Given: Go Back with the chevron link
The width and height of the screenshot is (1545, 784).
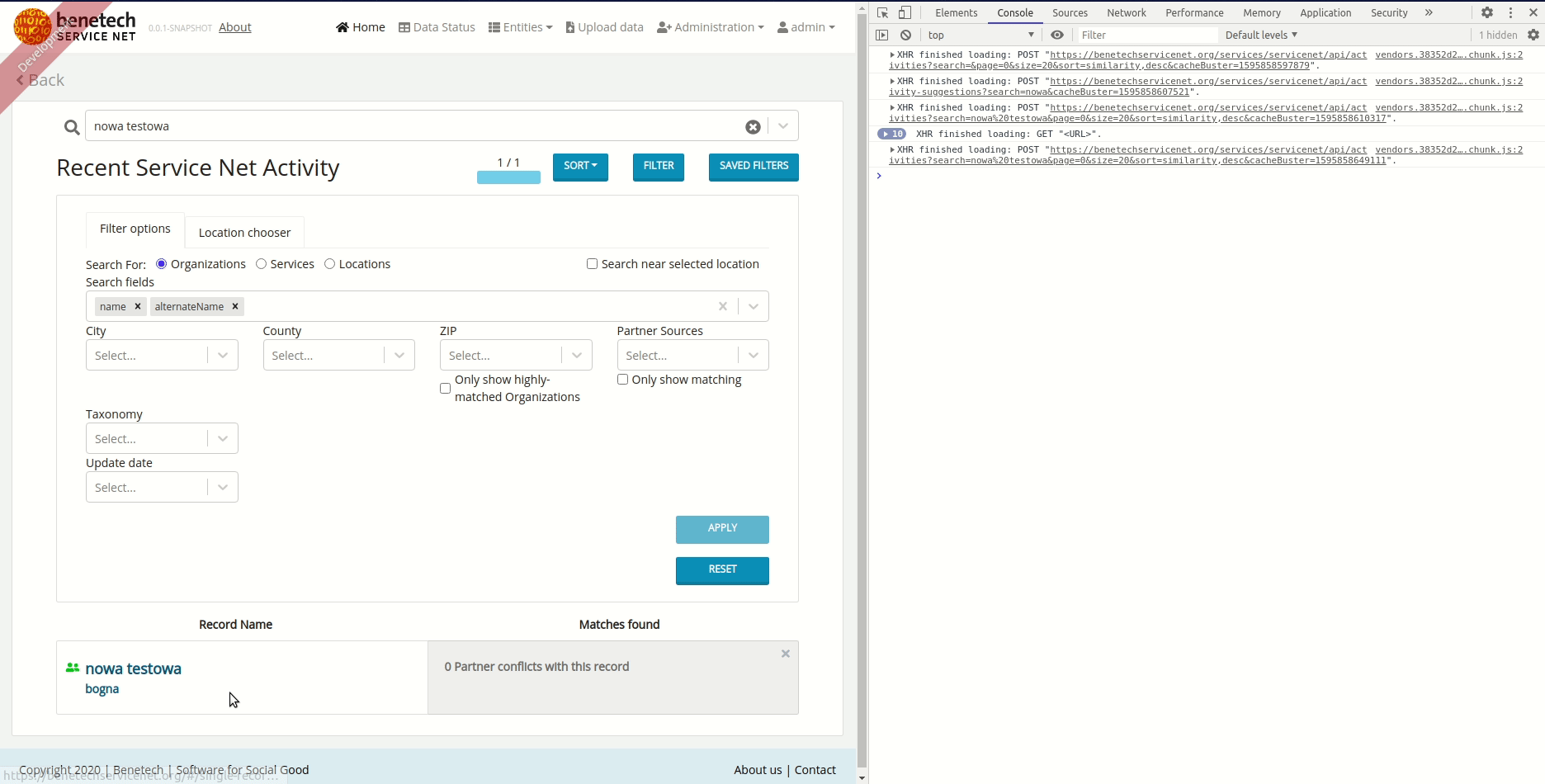Looking at the screenshot, I should coord(40,80).
